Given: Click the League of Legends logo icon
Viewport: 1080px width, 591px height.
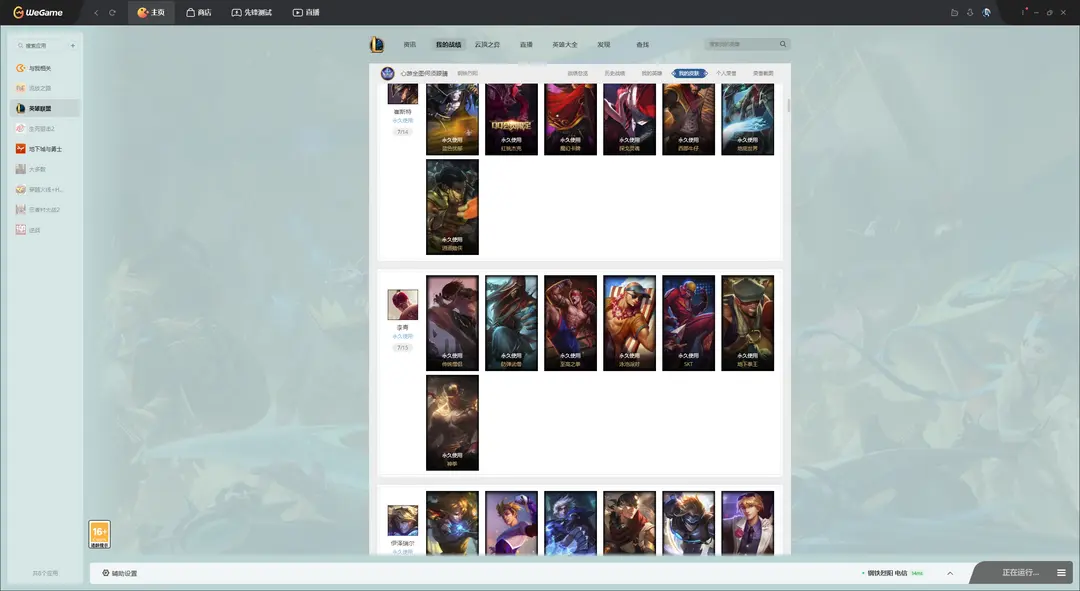Looking at the screenshot, I should pyautogui.click(x=377, y=45).
